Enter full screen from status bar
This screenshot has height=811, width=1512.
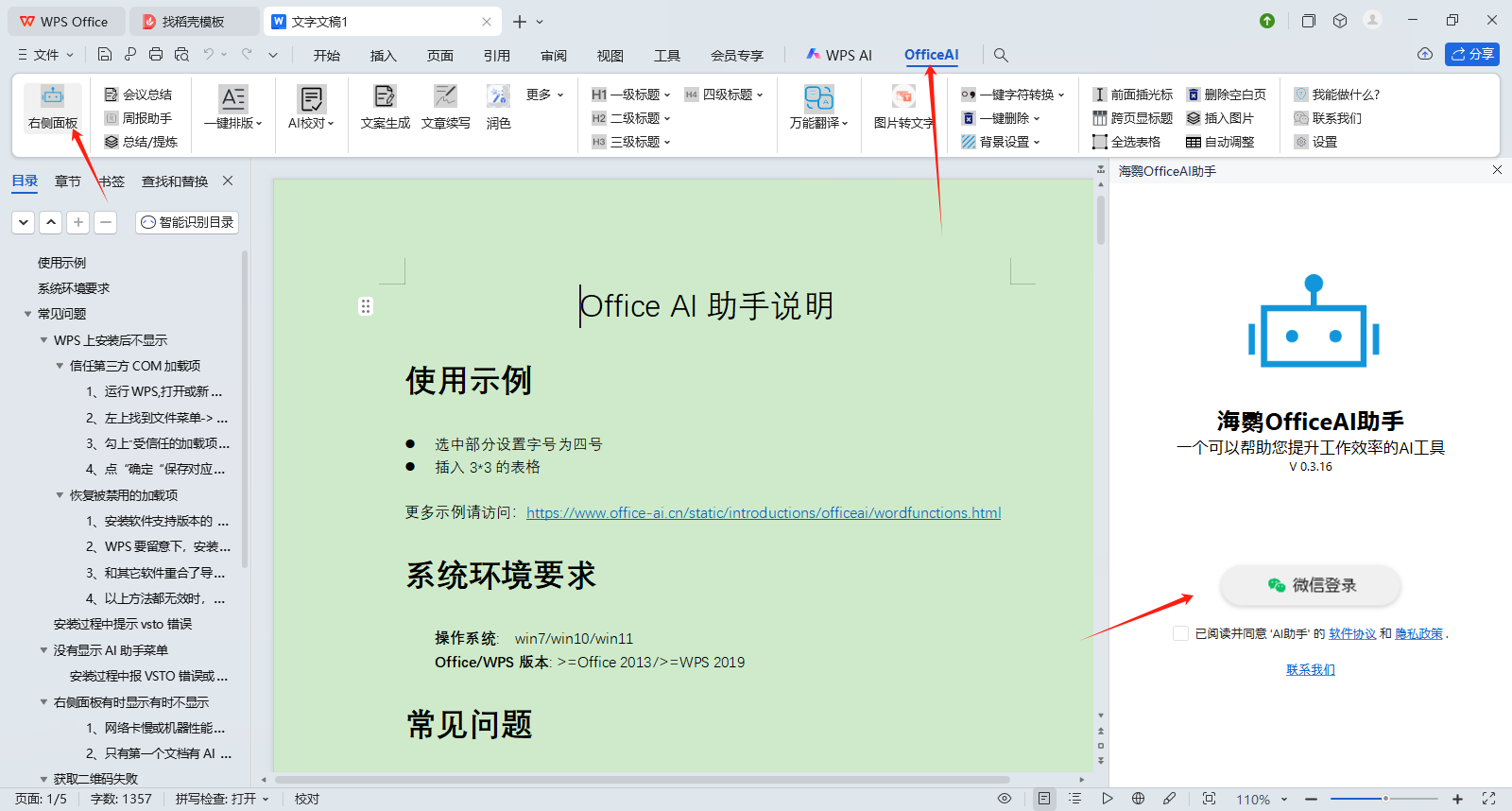(1488, 799)
